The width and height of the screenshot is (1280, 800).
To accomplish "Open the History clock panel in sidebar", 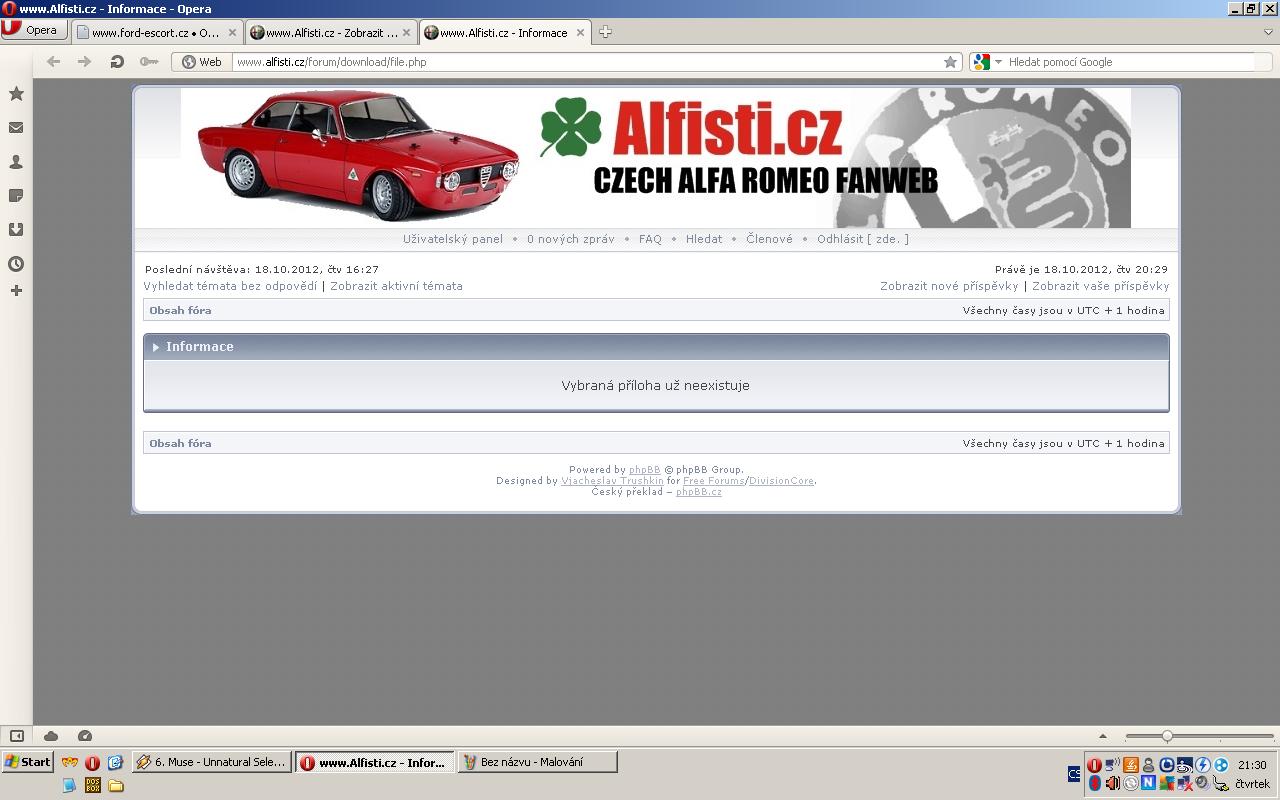I will [x=16, y=264].
